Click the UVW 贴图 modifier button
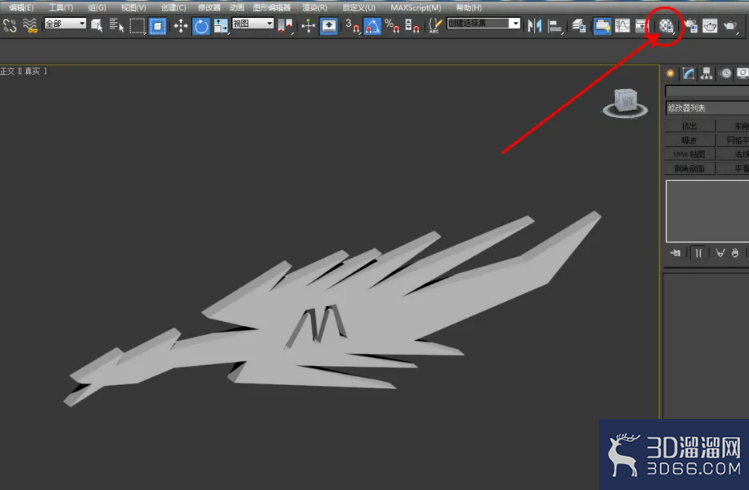This screenshot has width=749, height=490. tap(689, 154)
